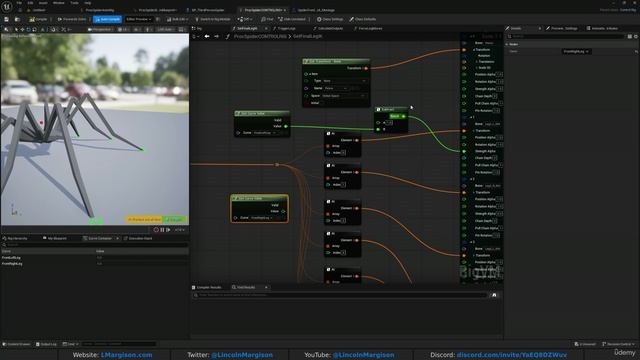Open Type dropdown on Get Transform node
The width and height of the screenshot is (640, 360).
[345, 81]
